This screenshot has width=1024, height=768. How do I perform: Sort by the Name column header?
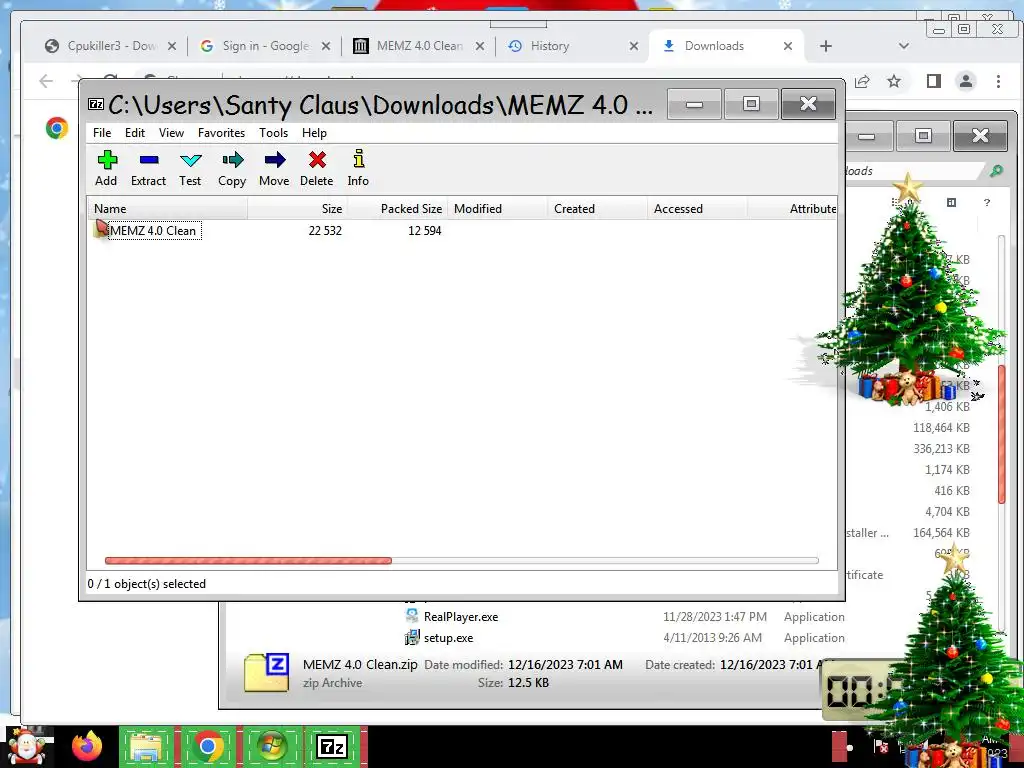click(x=168, y=209)
